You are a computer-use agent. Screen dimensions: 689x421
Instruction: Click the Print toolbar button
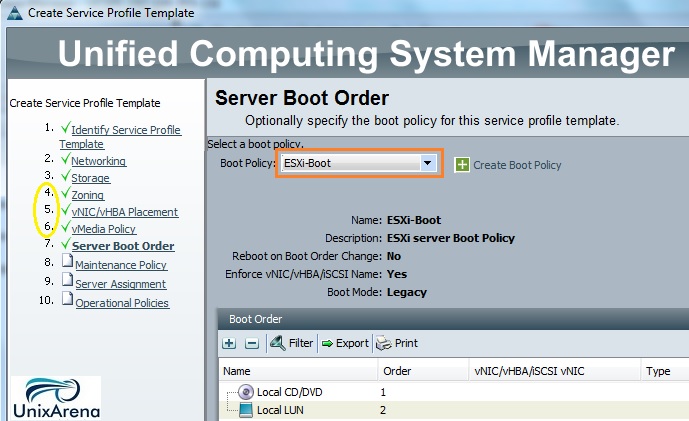pyautogui.click(x=397, y=343)
